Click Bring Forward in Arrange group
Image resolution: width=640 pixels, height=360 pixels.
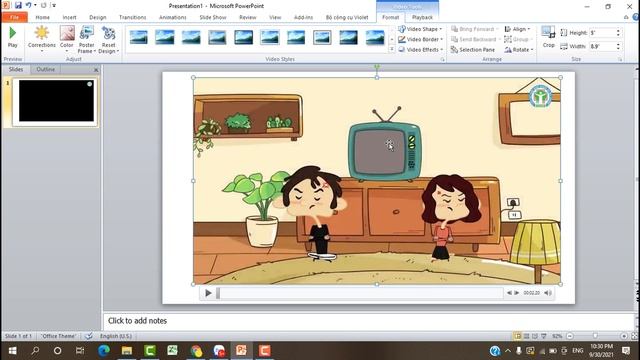click(475, 29)
